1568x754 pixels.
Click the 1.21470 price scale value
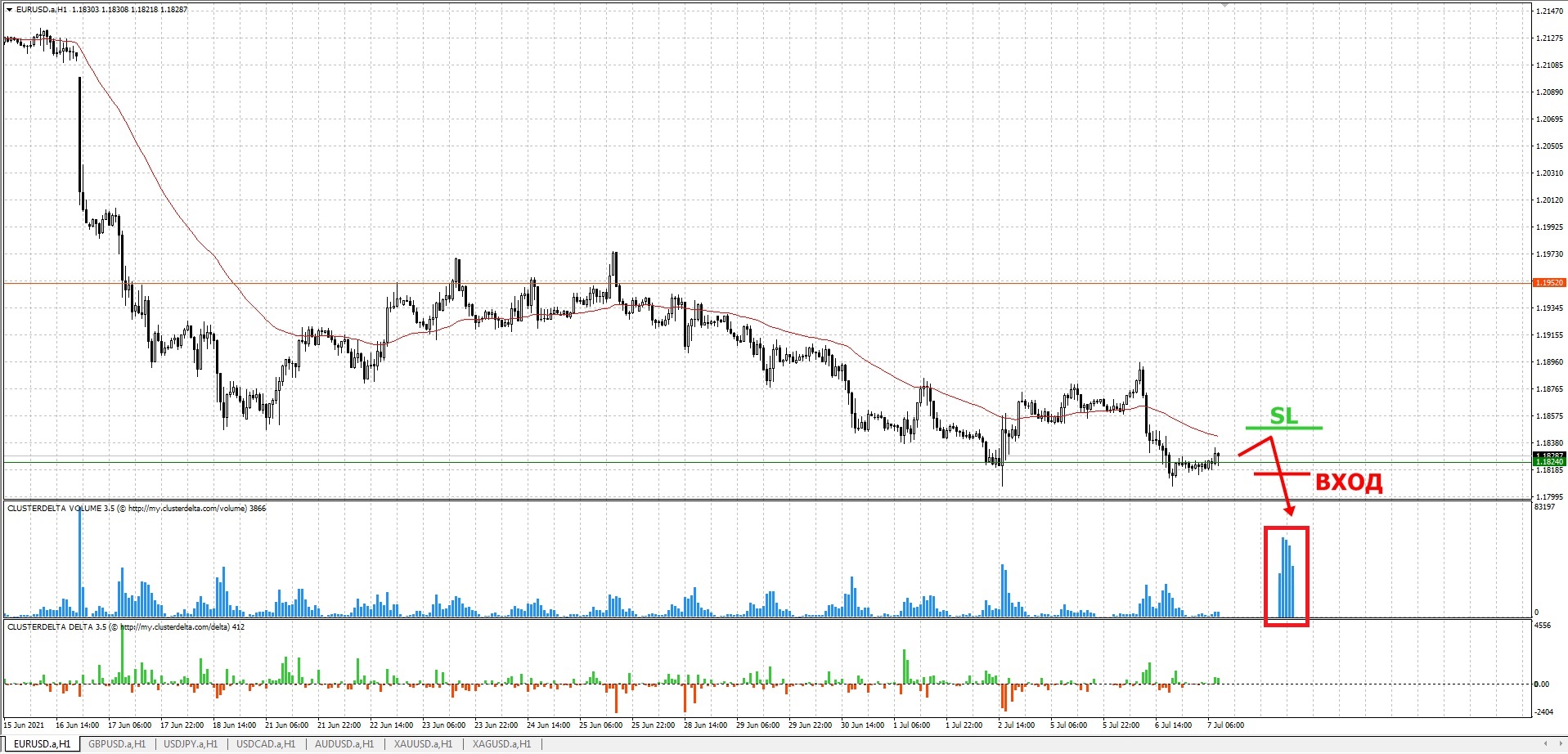click(x=1550, y=11)
